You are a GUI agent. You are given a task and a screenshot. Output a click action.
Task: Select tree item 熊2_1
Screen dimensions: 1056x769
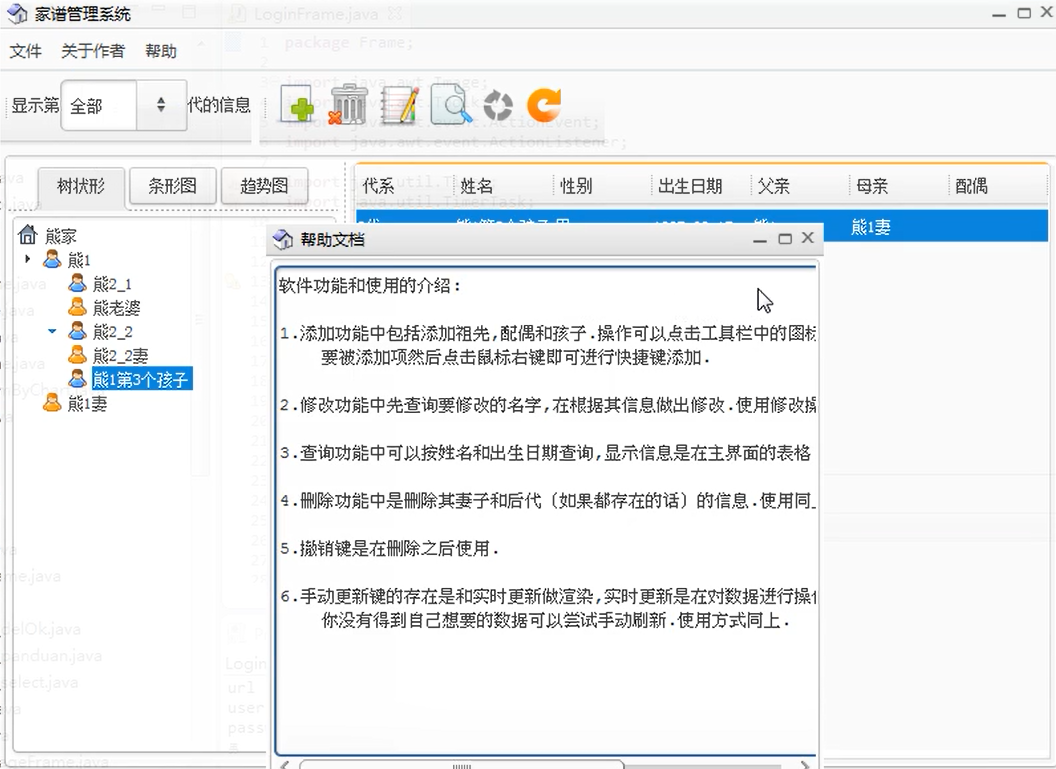(112, 283)
